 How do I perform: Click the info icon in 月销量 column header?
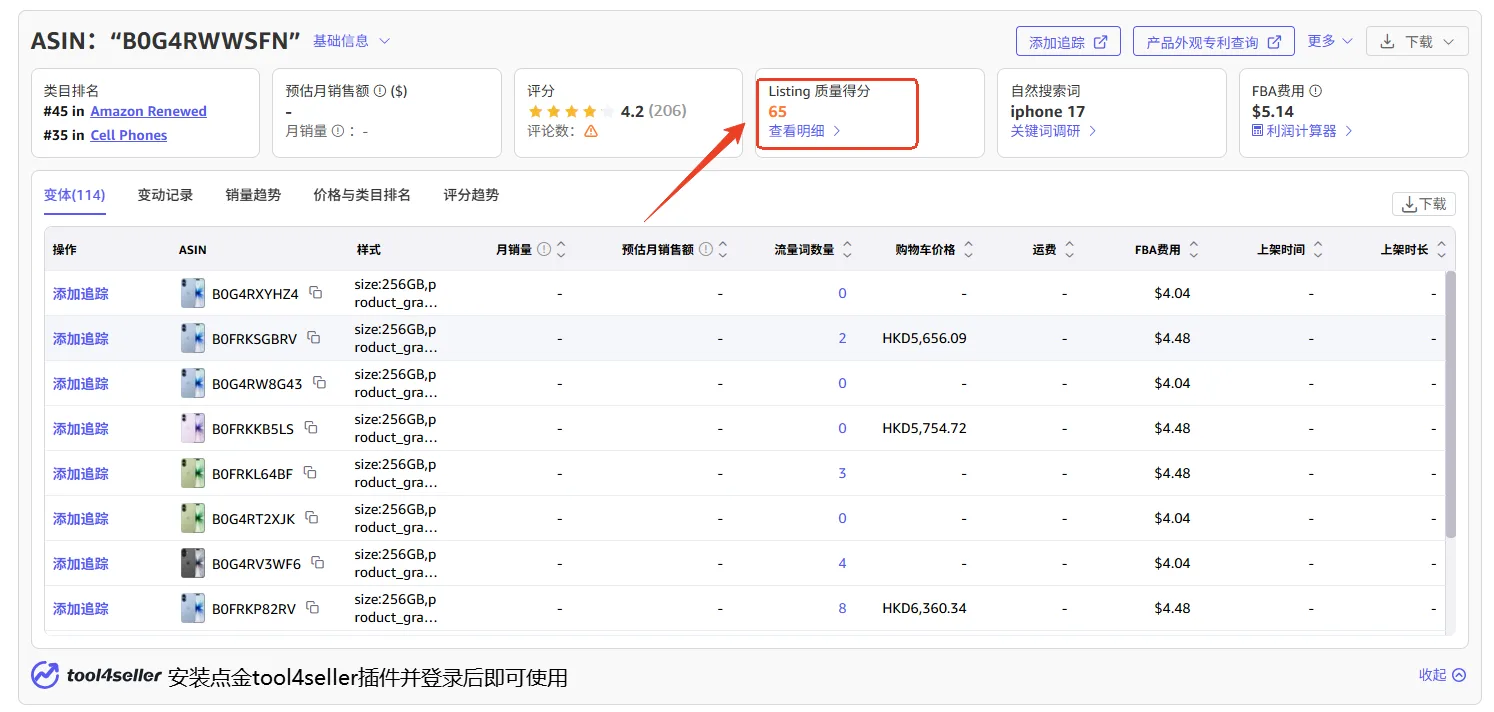click(544, 249)
